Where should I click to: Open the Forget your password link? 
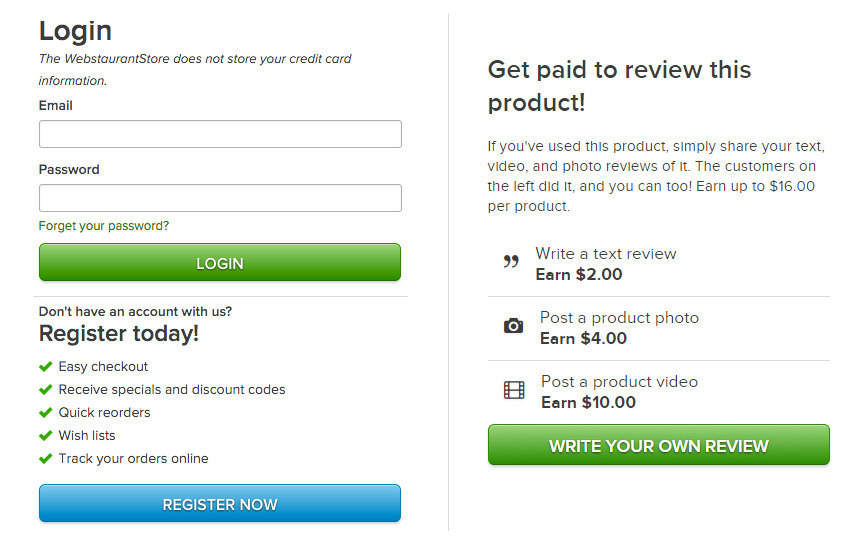104,226
